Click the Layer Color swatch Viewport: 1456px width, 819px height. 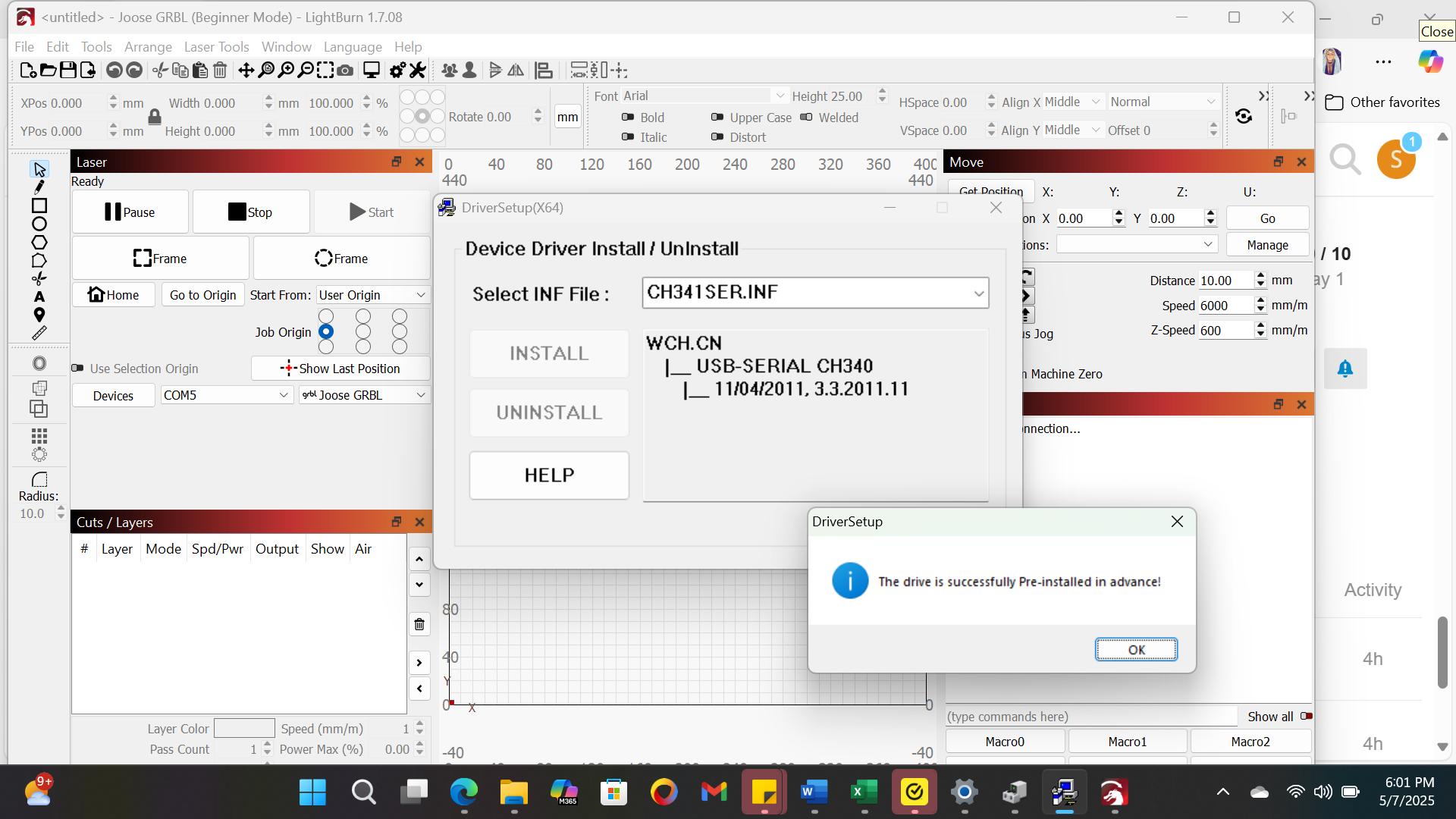(x=244, y=728)
